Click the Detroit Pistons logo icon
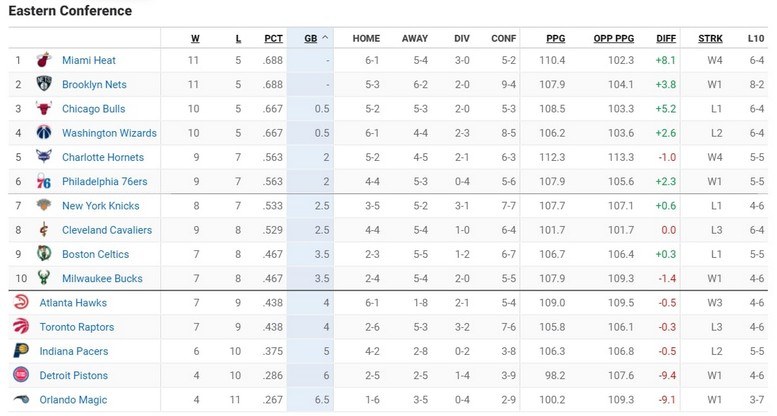777x416 pixels. (21, 375)
